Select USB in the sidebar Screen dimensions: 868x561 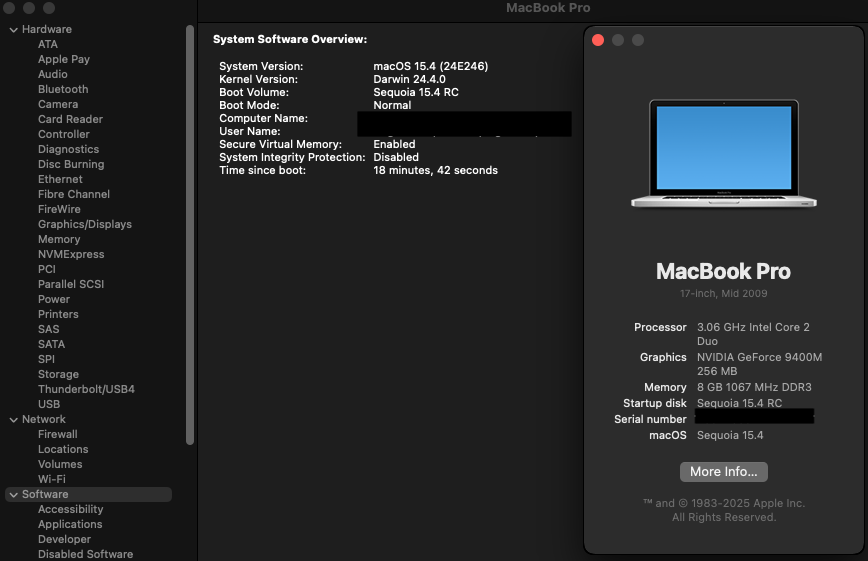click(x=49, y=404)
